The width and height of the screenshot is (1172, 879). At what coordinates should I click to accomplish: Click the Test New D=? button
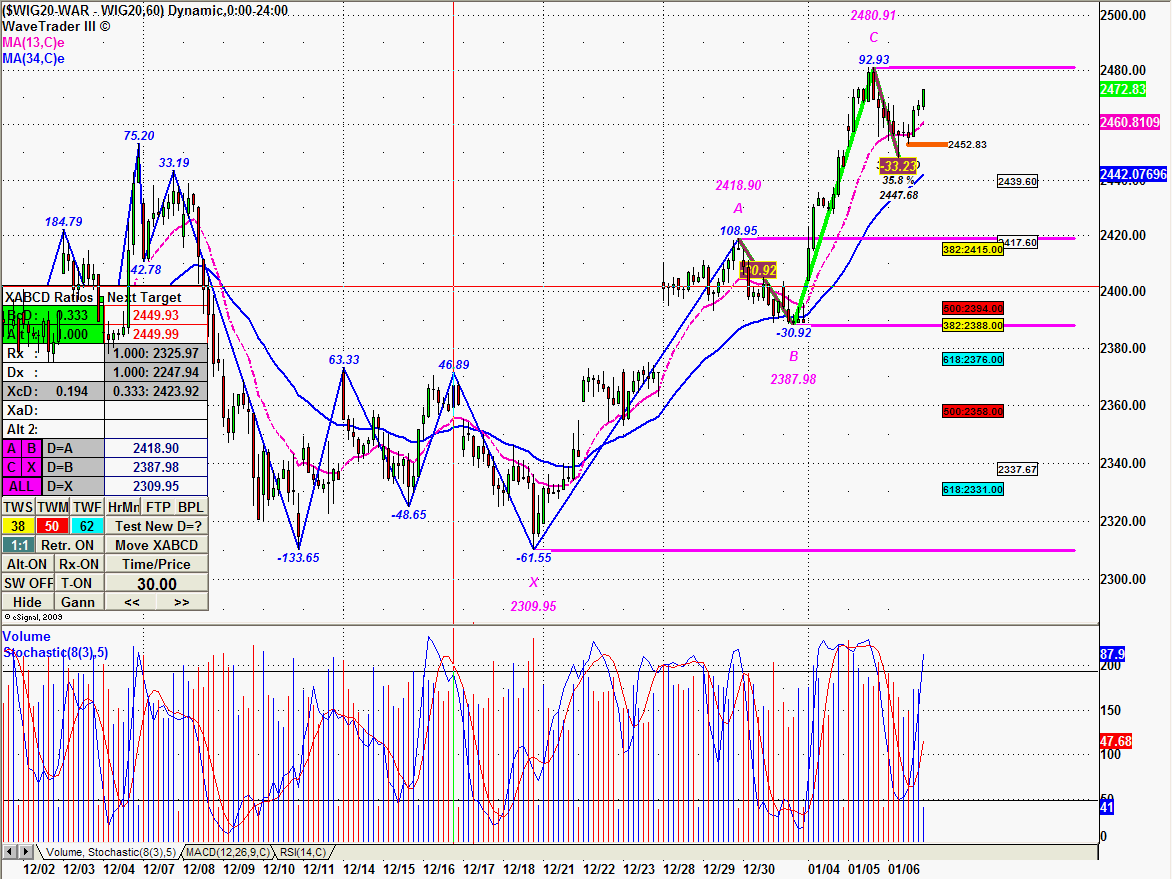coord(157,526)
